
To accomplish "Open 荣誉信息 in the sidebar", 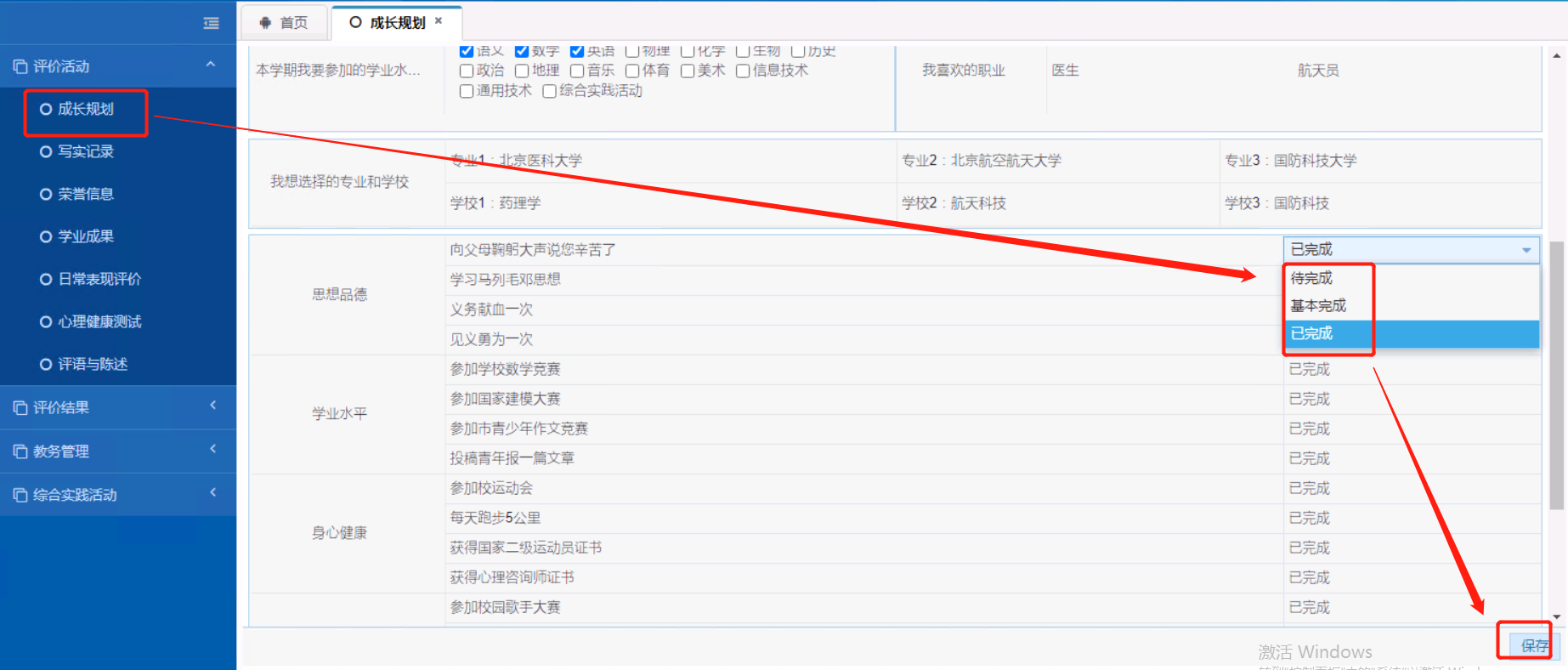I will [86, 194].
